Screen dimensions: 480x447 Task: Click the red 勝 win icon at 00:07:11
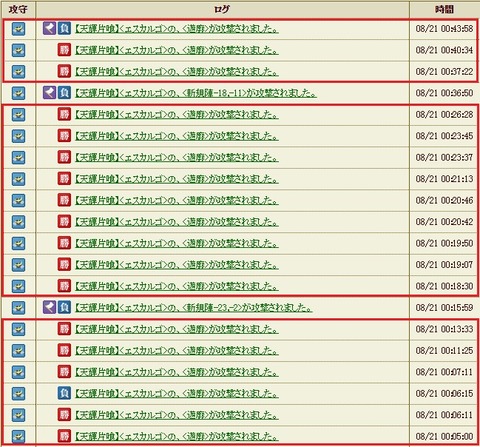coord(64,372)
